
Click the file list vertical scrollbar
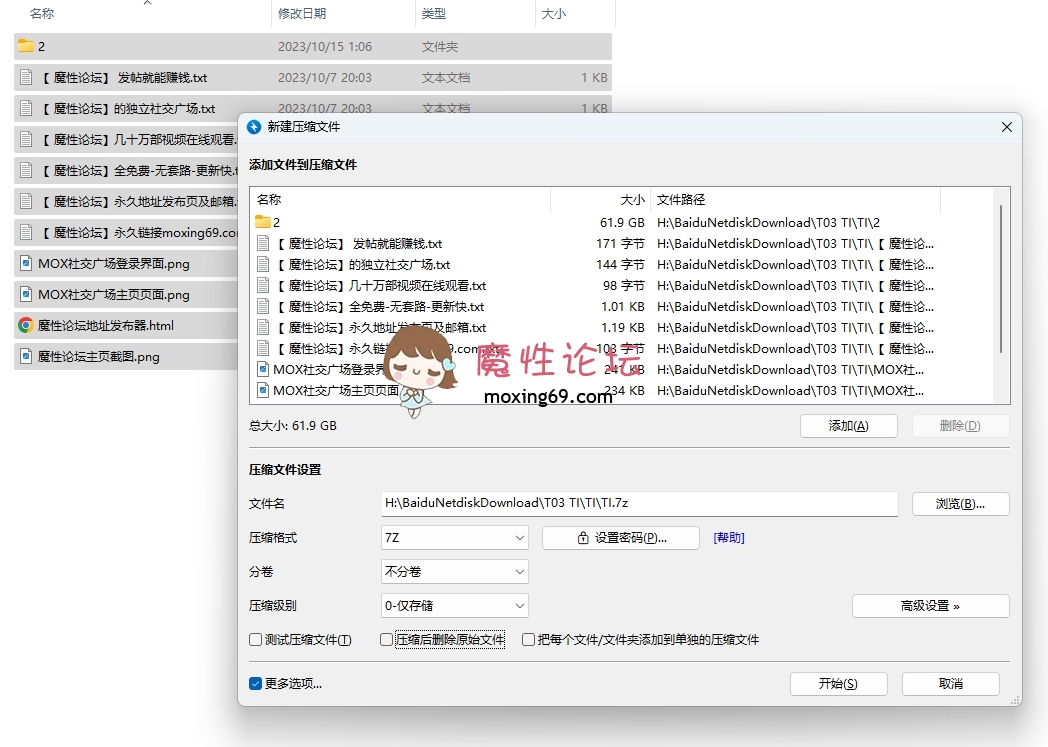(1001, 280)
